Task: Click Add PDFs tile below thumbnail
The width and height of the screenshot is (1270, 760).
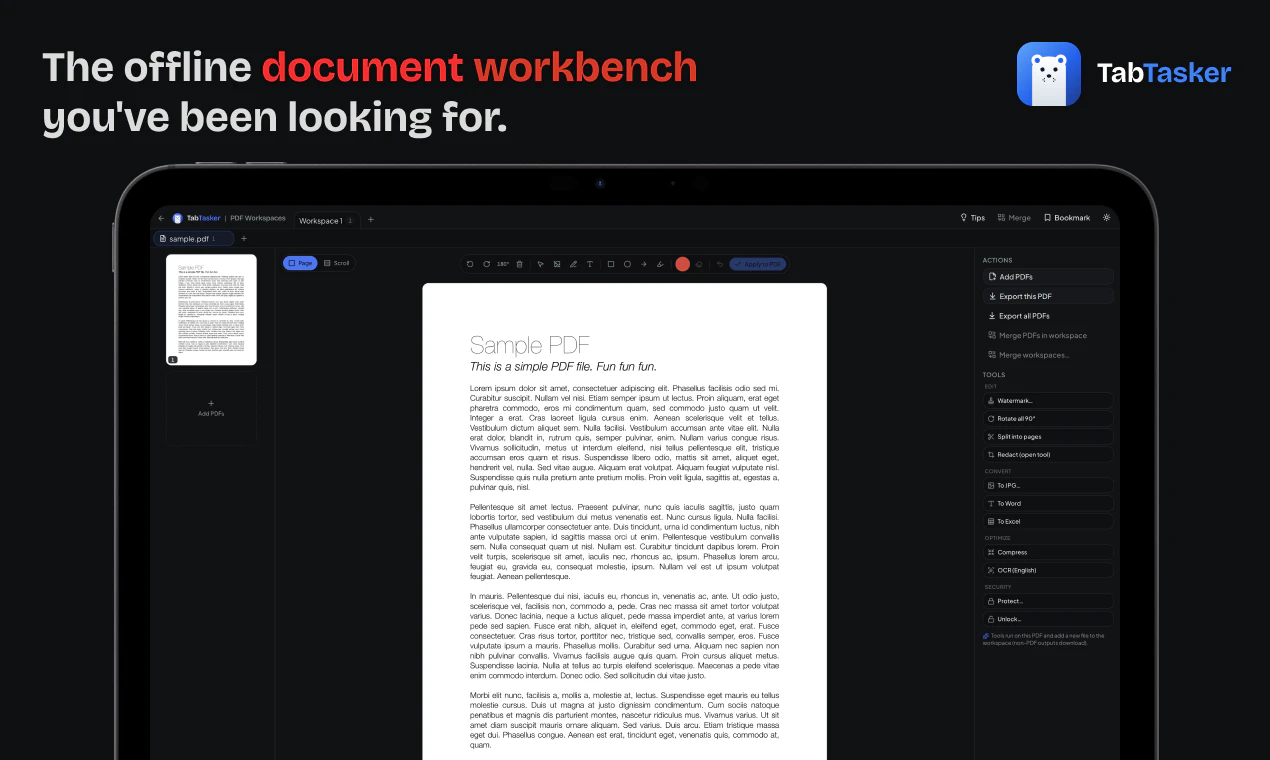Action: coord(211,408)
